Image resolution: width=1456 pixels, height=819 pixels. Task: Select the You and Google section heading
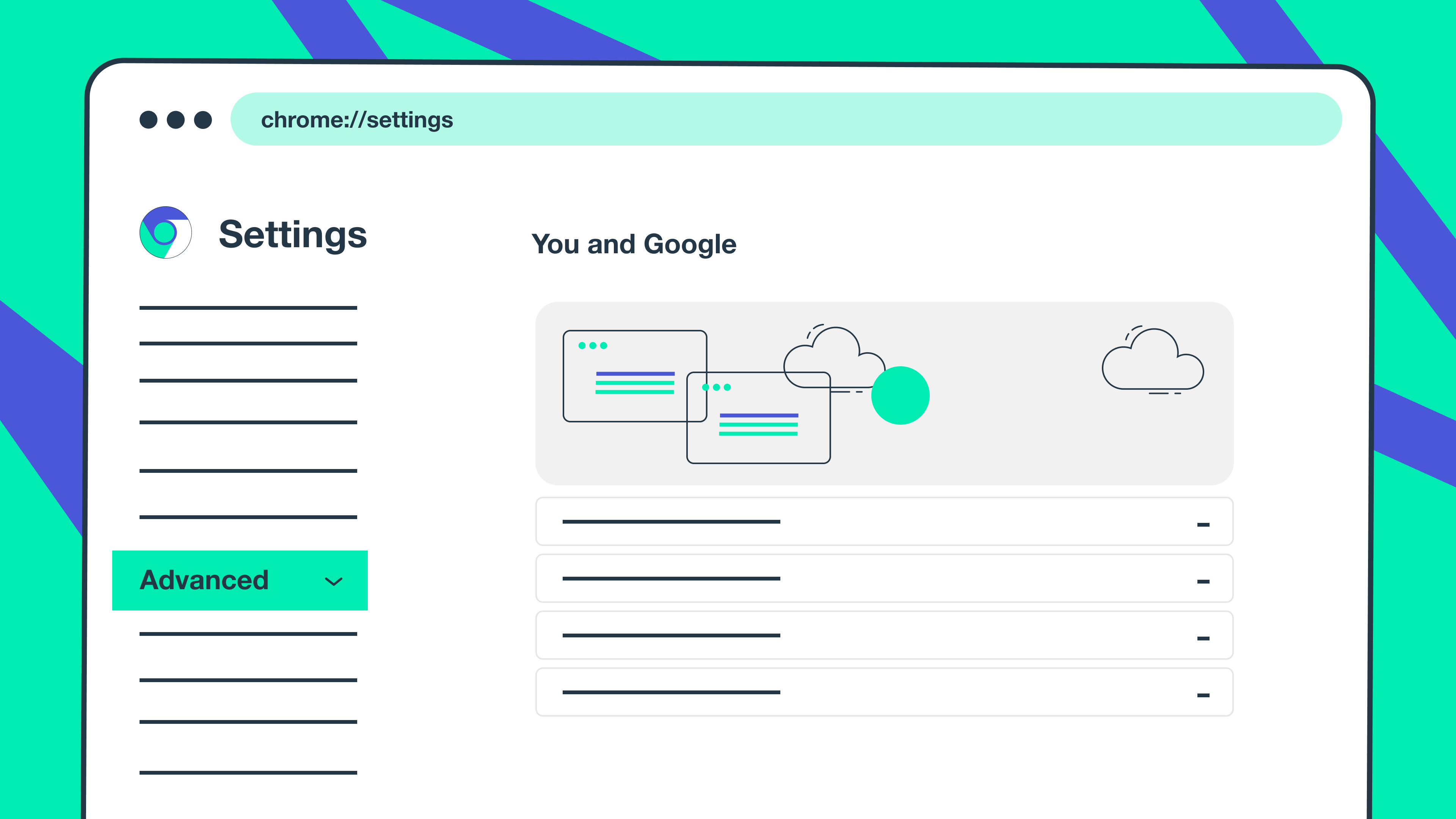click(634, 244)
